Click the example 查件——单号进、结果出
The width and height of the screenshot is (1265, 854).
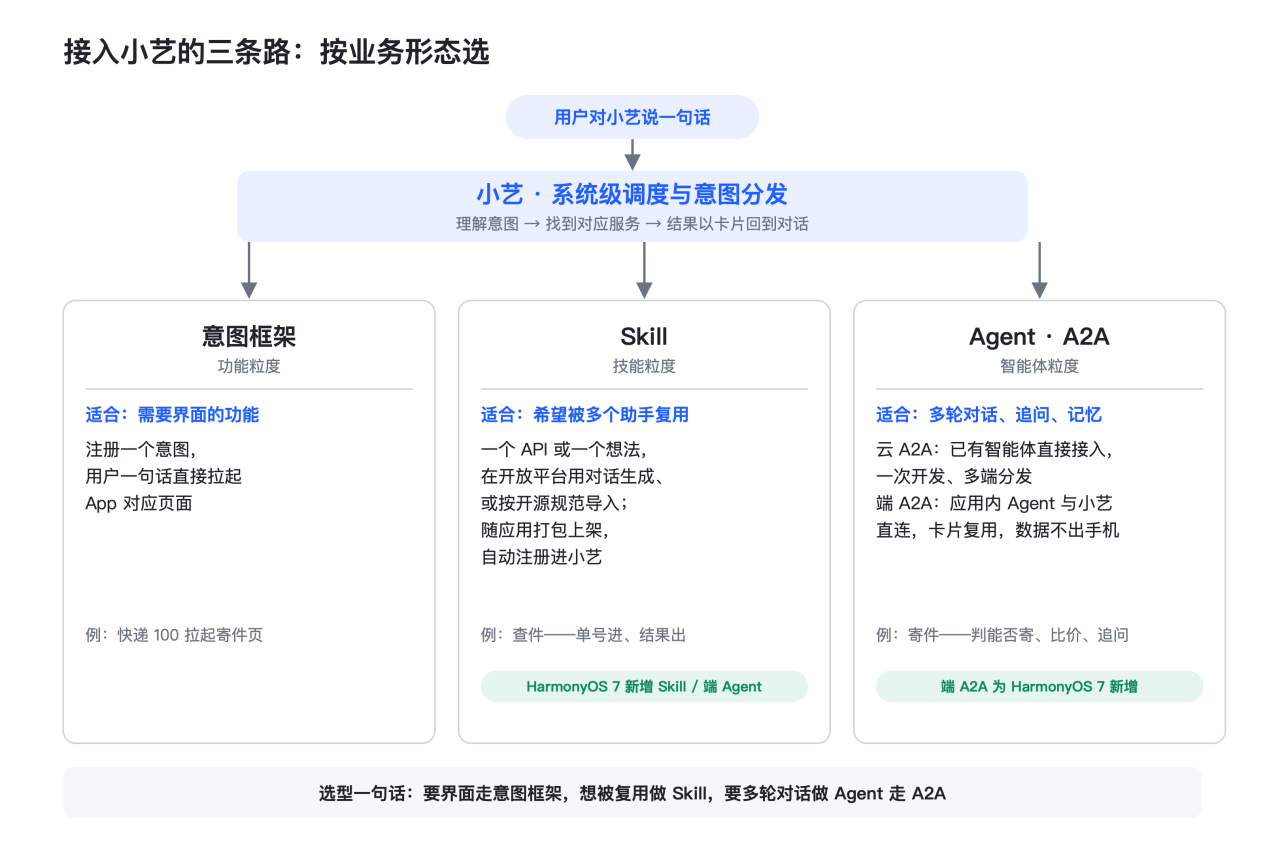(x=583, y=635)
